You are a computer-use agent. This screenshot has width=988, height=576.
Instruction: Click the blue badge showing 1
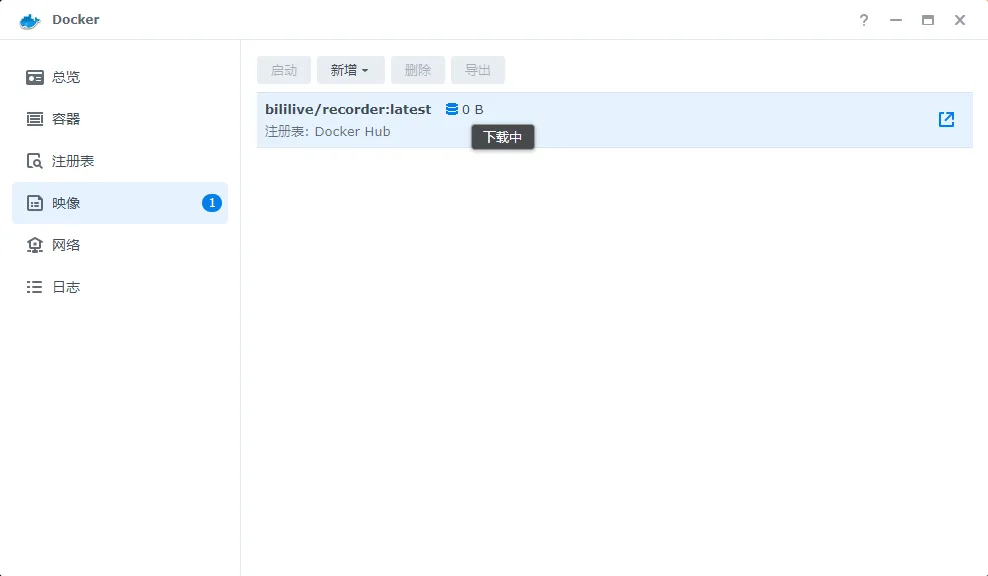point(212,203)
